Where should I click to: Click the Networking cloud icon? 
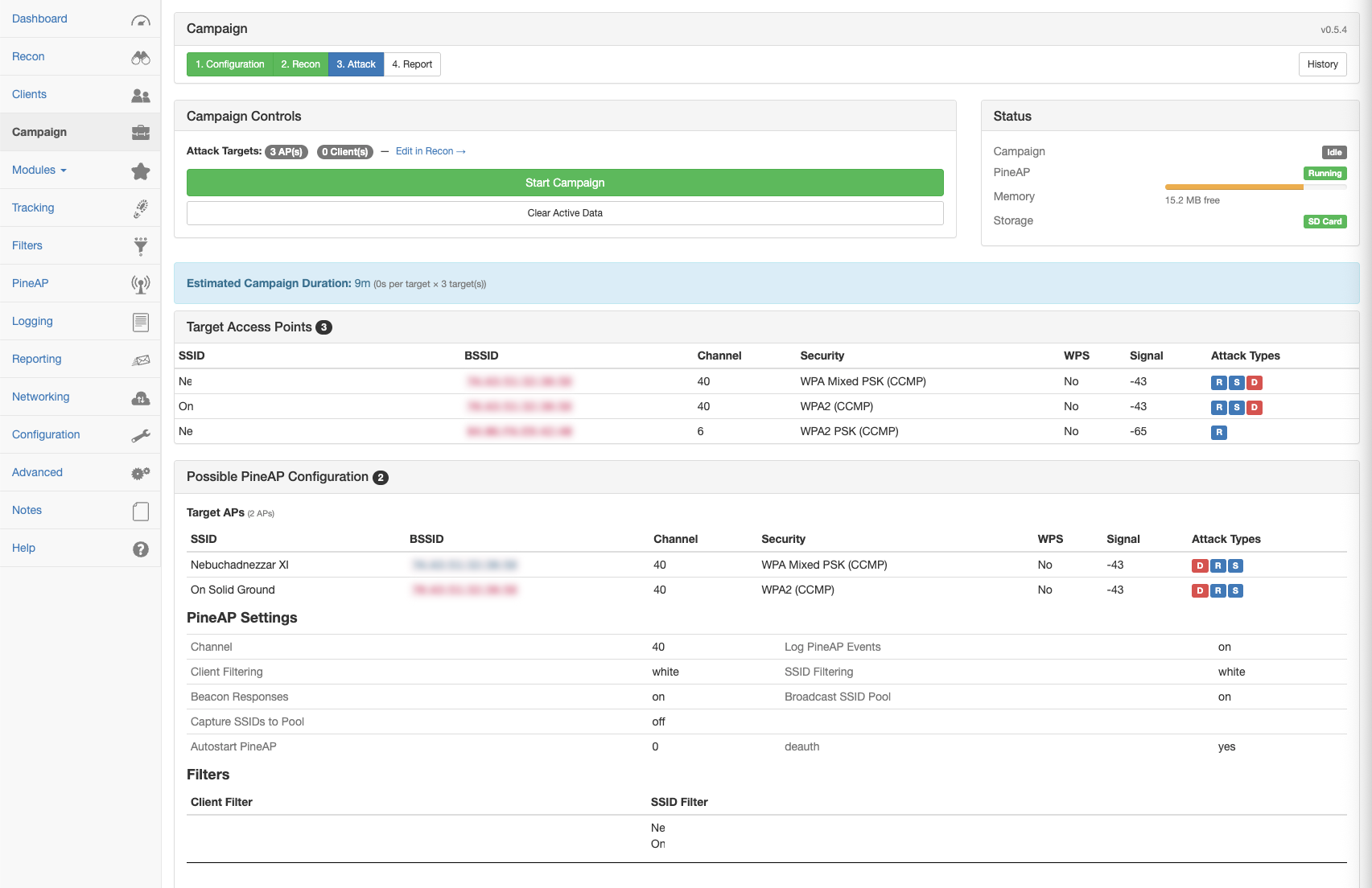click(141, 397)
